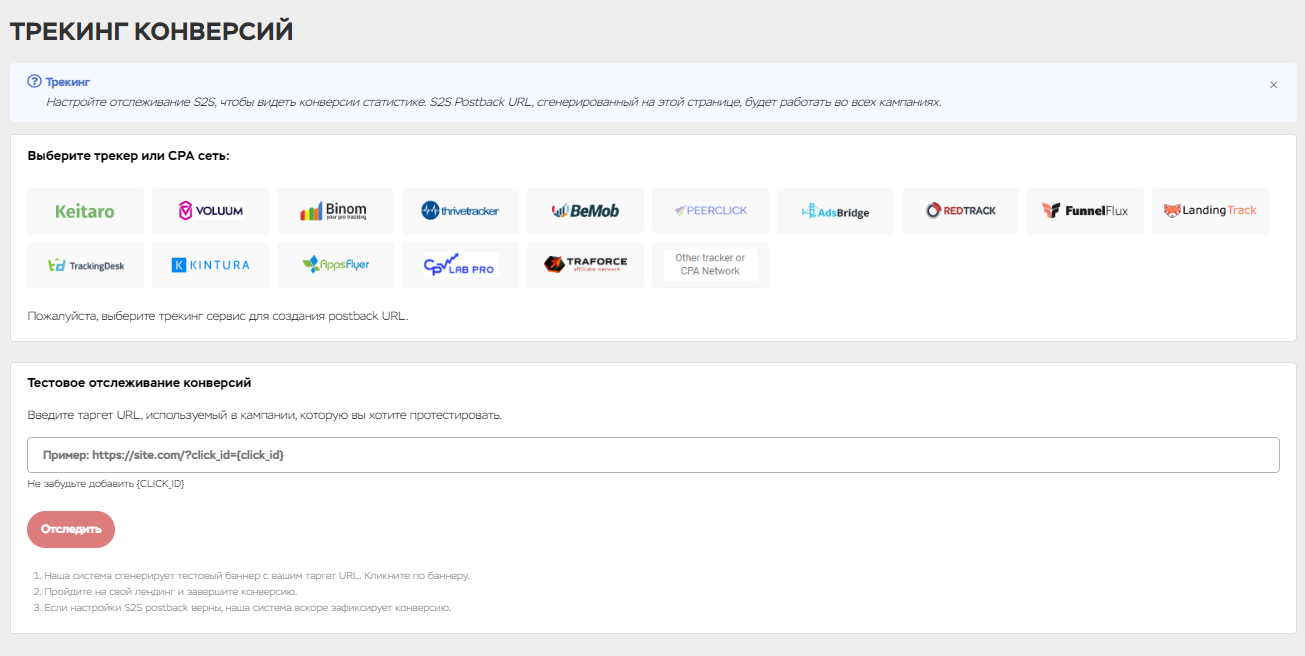Viewport: 1305px width, 656px height.
Task: Select the ThriveTracker logo
Action: (x=460, y=211)
